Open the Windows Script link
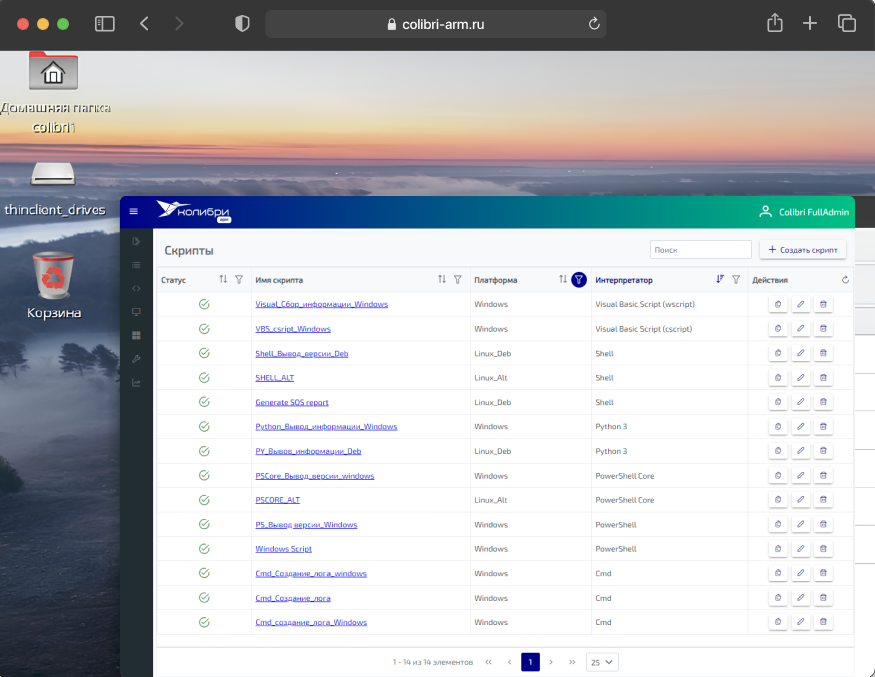This screenshot has height=677, width=875. coord(283,549)
